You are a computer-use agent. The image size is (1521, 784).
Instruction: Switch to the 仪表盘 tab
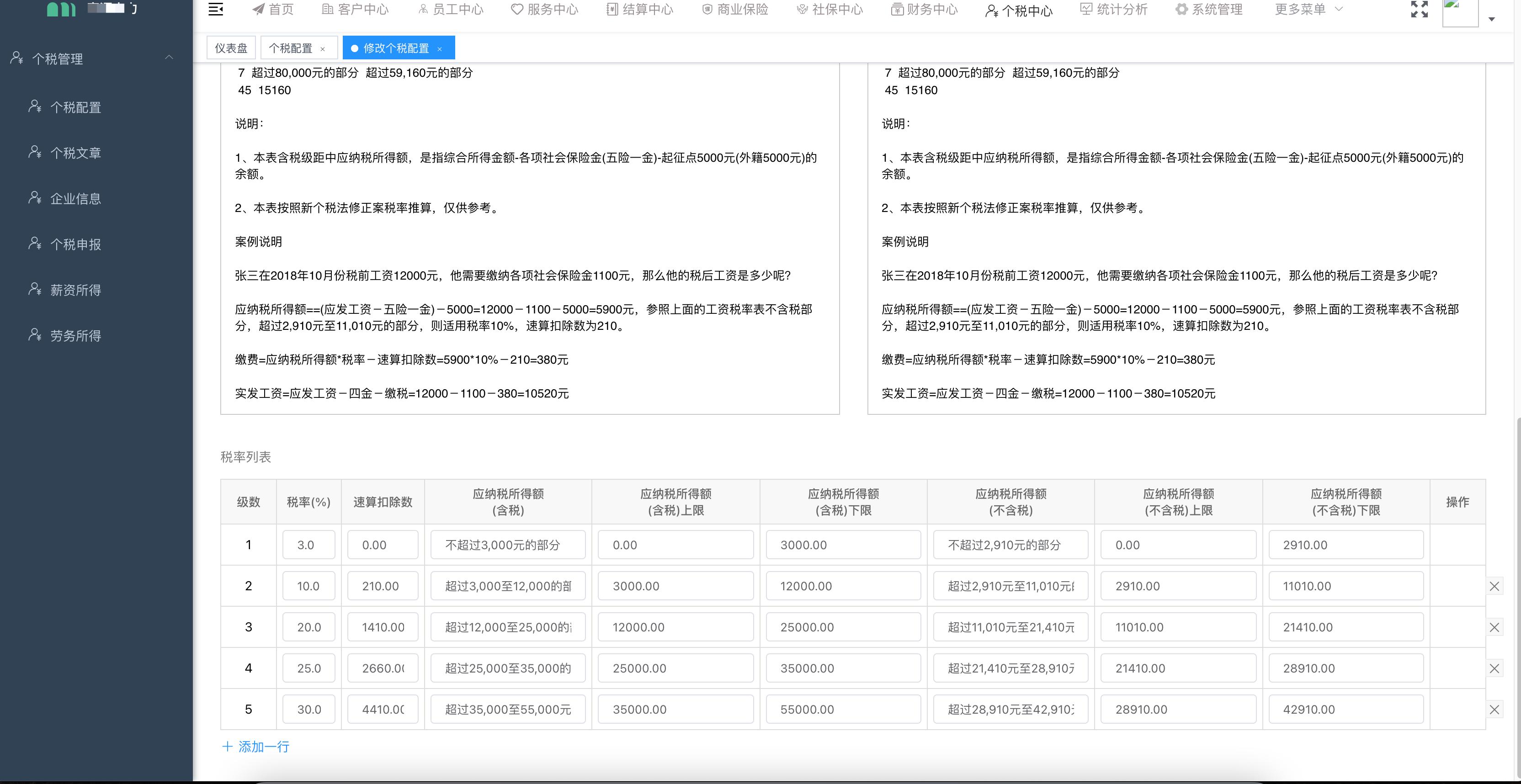(231, 47)
